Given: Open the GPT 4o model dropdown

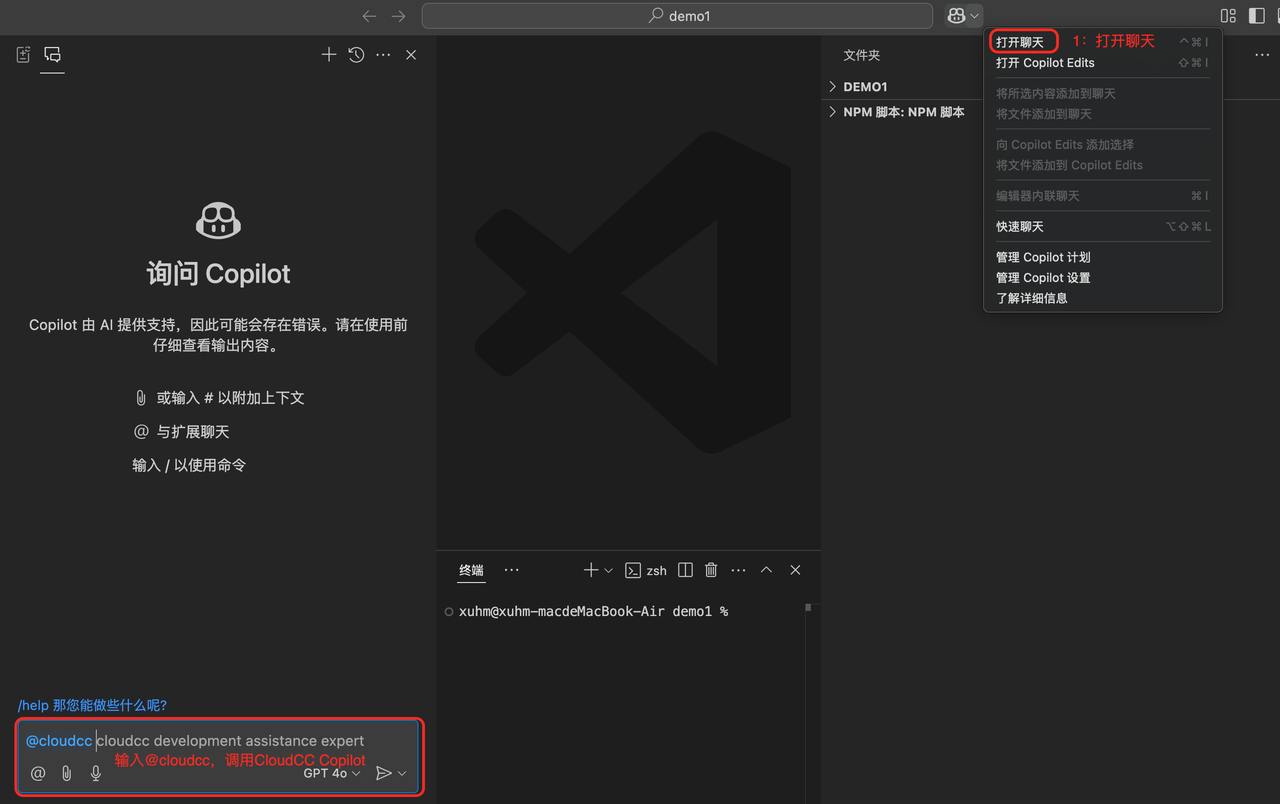Looking at the screenshot, I should pos(331,773).
